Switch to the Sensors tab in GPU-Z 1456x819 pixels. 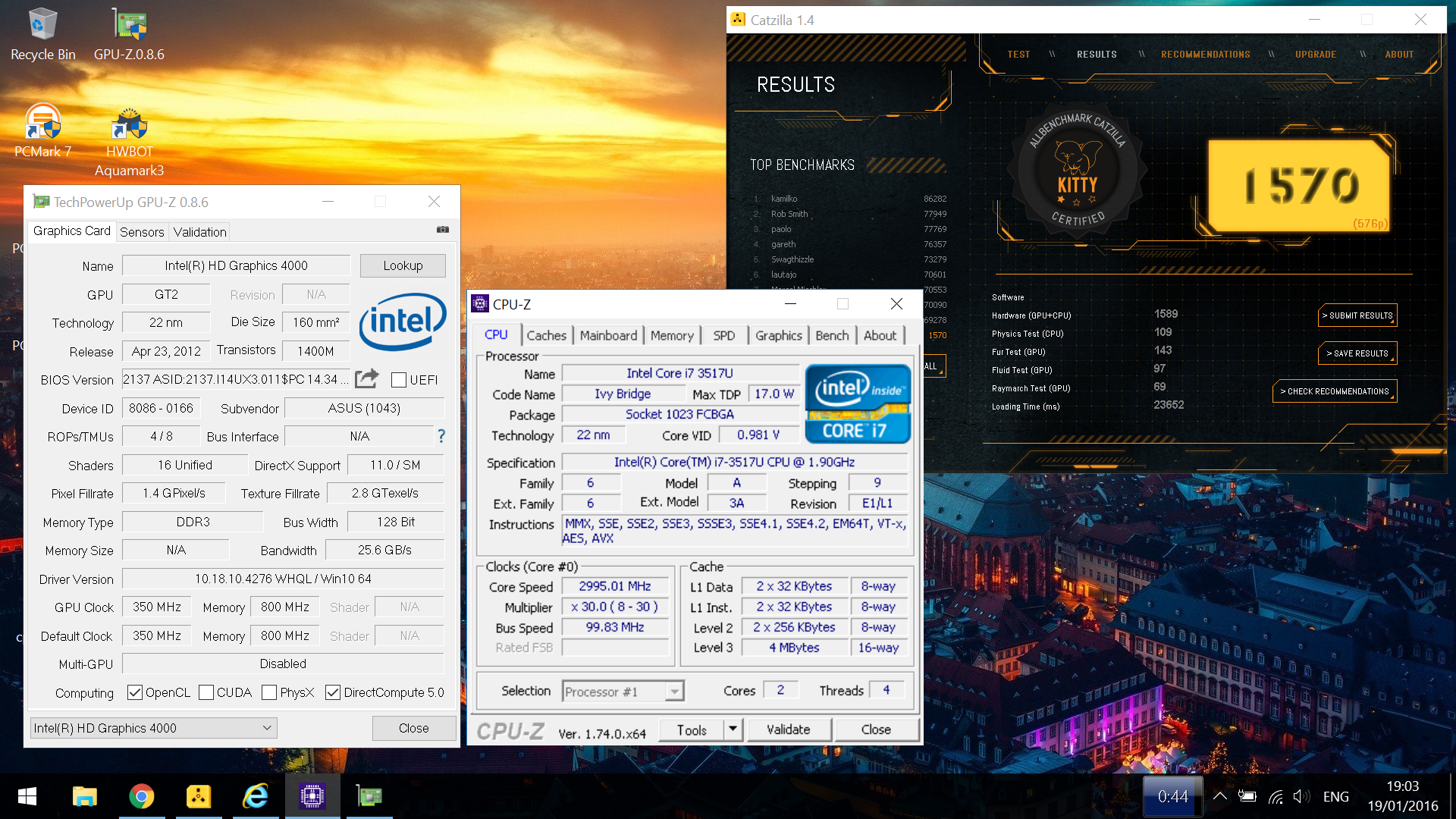pos(142,232)
